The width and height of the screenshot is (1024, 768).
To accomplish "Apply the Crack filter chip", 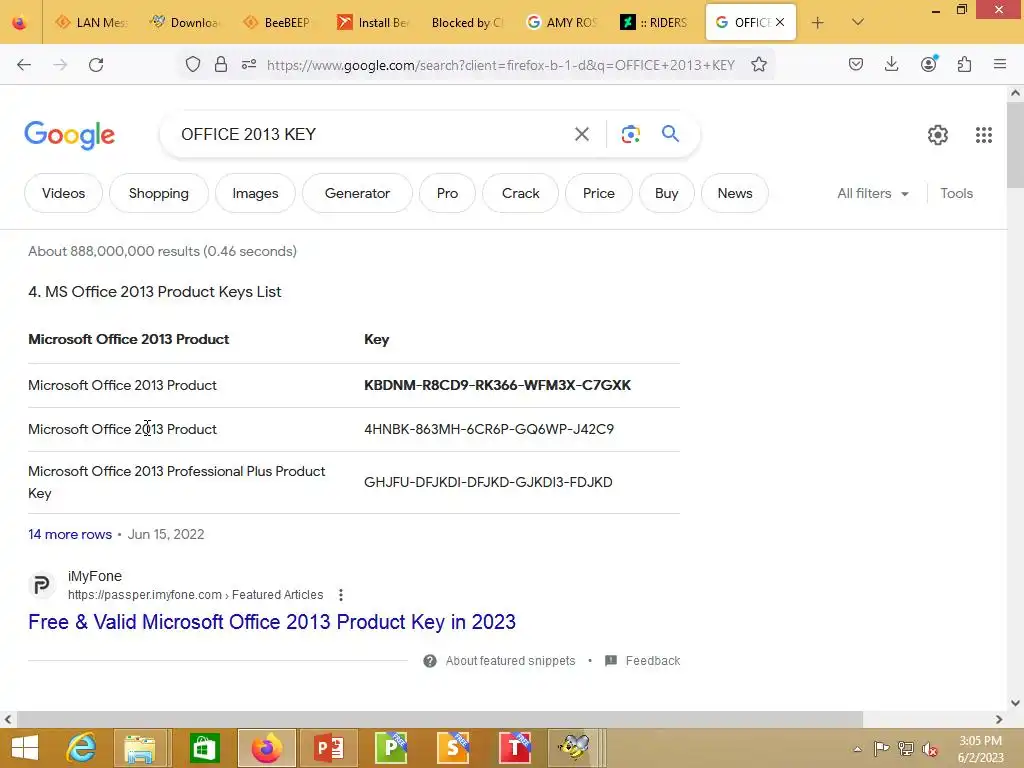I will [520, 193].
